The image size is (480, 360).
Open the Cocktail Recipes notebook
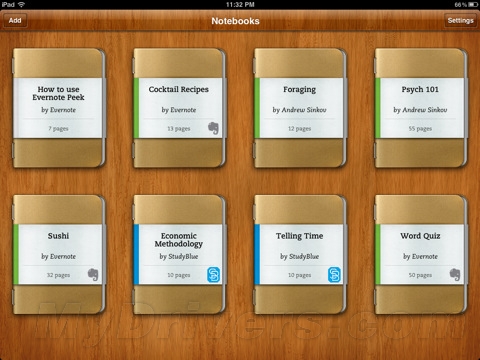180,108
